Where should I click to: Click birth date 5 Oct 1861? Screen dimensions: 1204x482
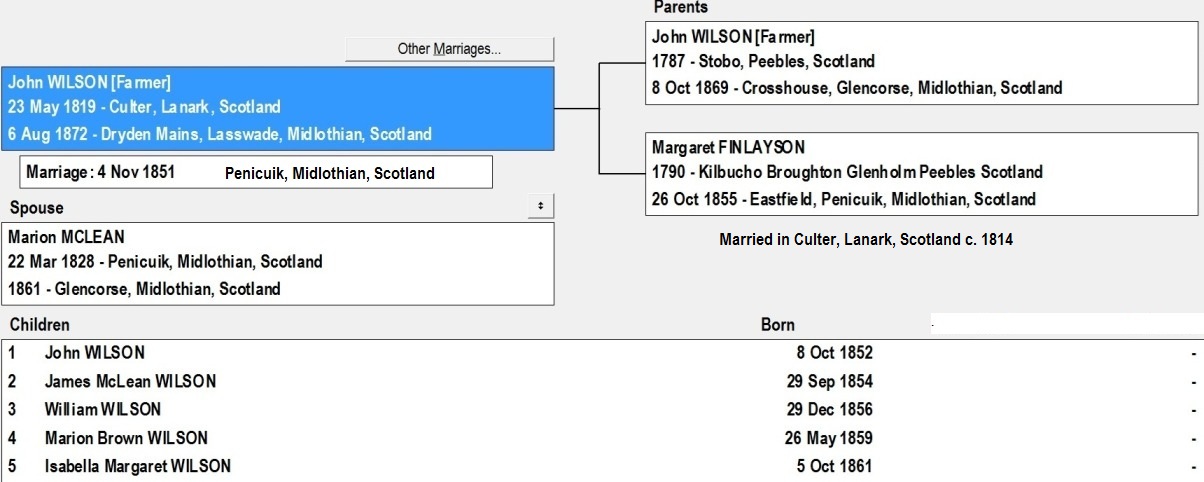(x=834, y=466)
